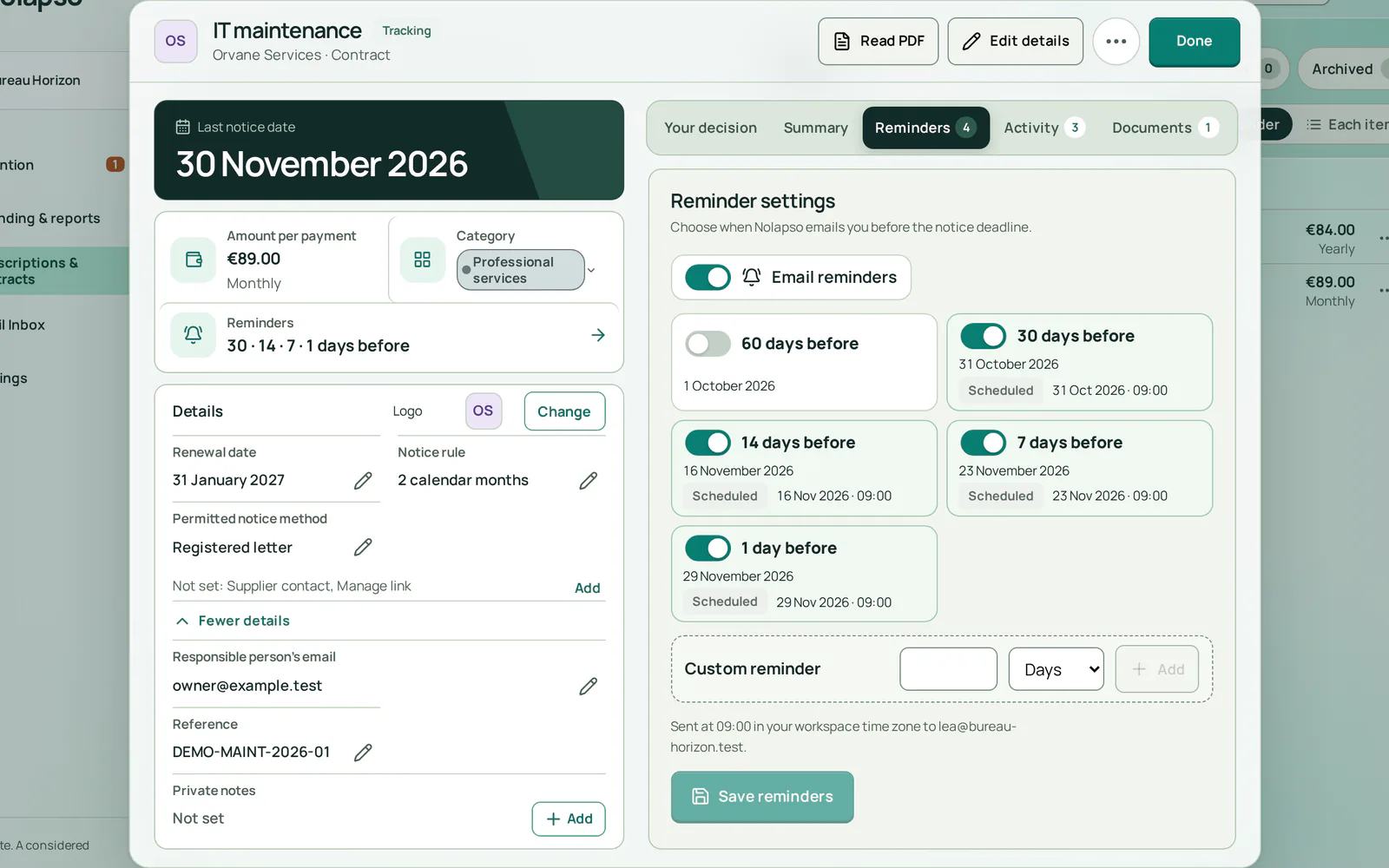
Task: Click the Done button
Action: click(1194, 42)
